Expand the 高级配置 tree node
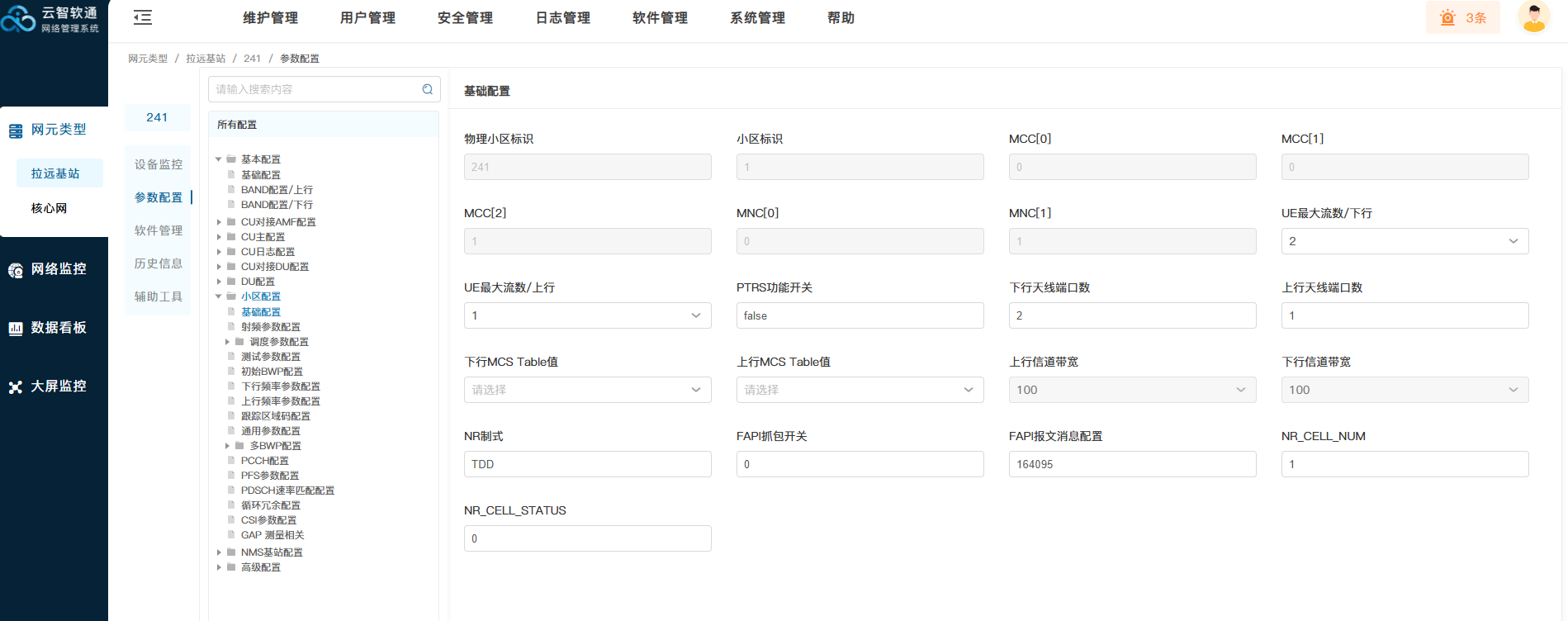Image resolution: width=1568 pixels, height=621 pixels. tap(219, 567)
